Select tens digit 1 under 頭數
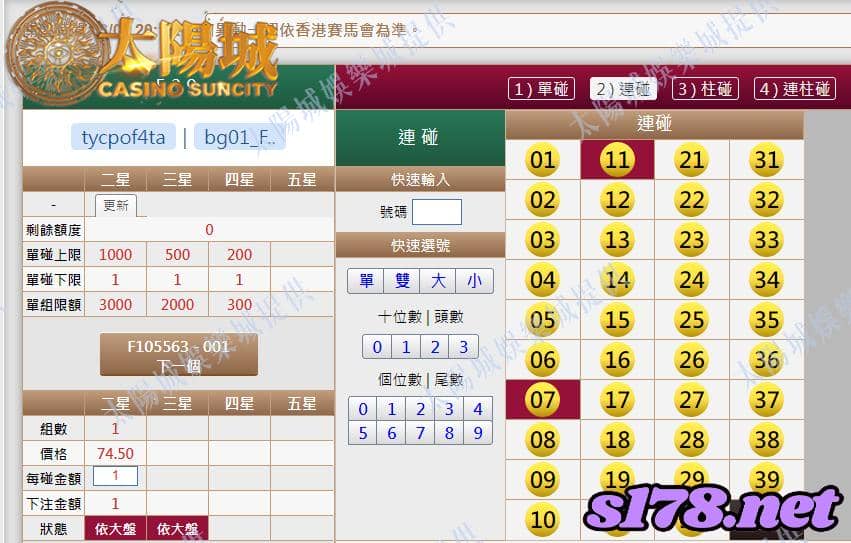Image resolution: width=851 pixels, height=543 pixels. coord(406,346)
